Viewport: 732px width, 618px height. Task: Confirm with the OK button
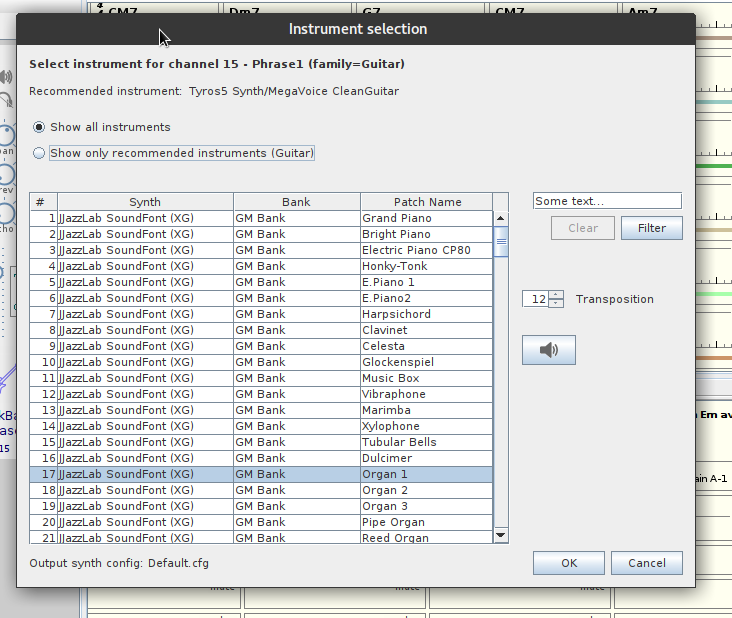point(569,563)
